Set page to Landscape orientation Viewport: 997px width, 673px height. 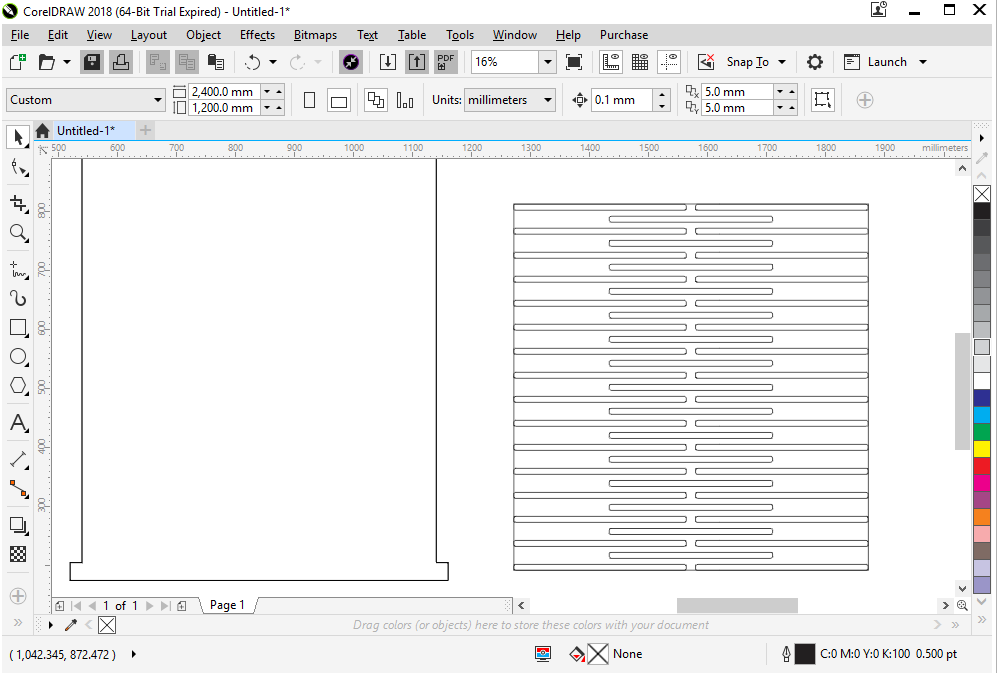pos(339,100)
